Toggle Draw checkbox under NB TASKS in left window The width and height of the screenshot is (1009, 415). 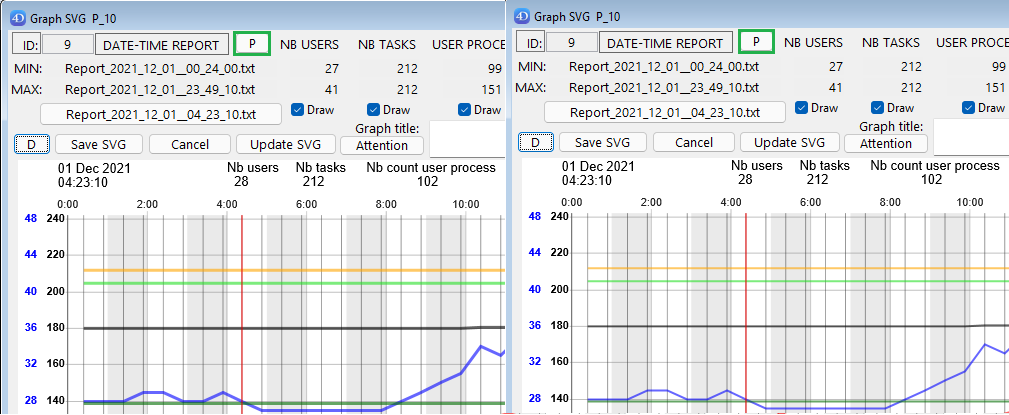coord(373,110)
